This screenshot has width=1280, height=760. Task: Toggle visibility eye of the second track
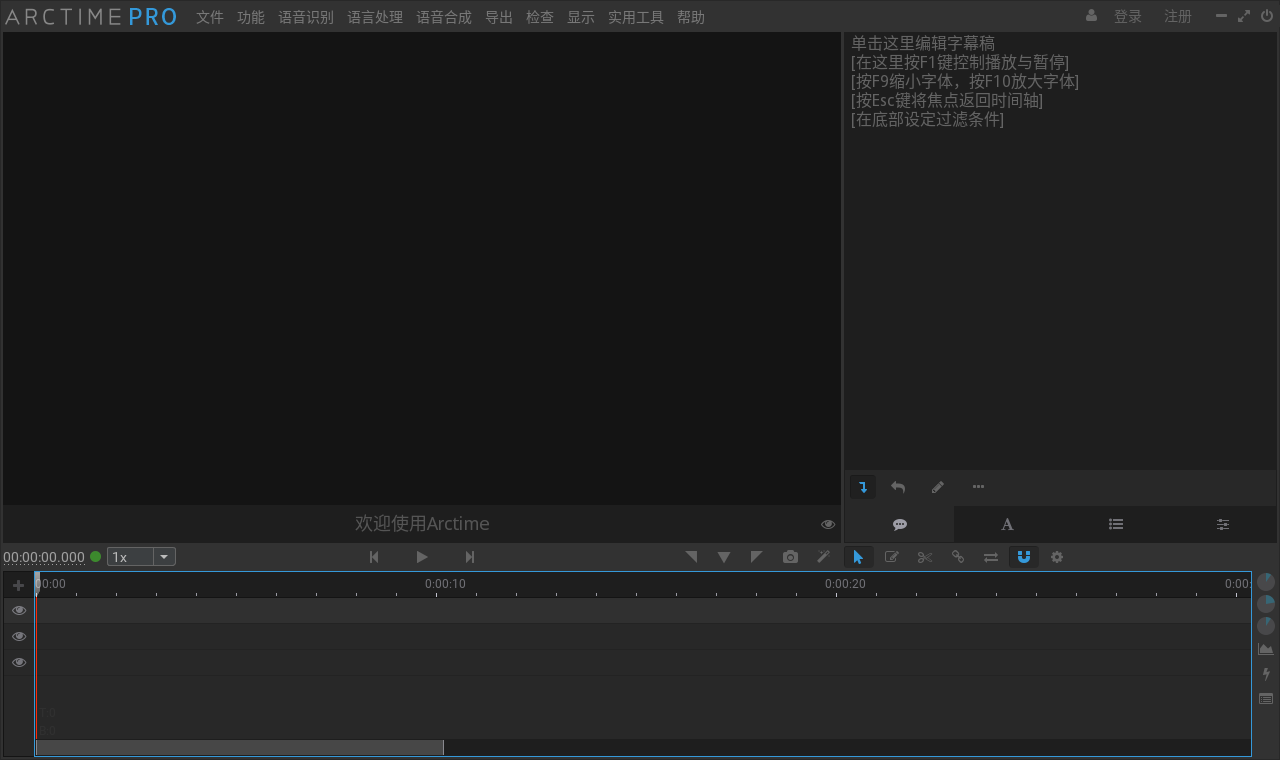[x=19, y=636]
